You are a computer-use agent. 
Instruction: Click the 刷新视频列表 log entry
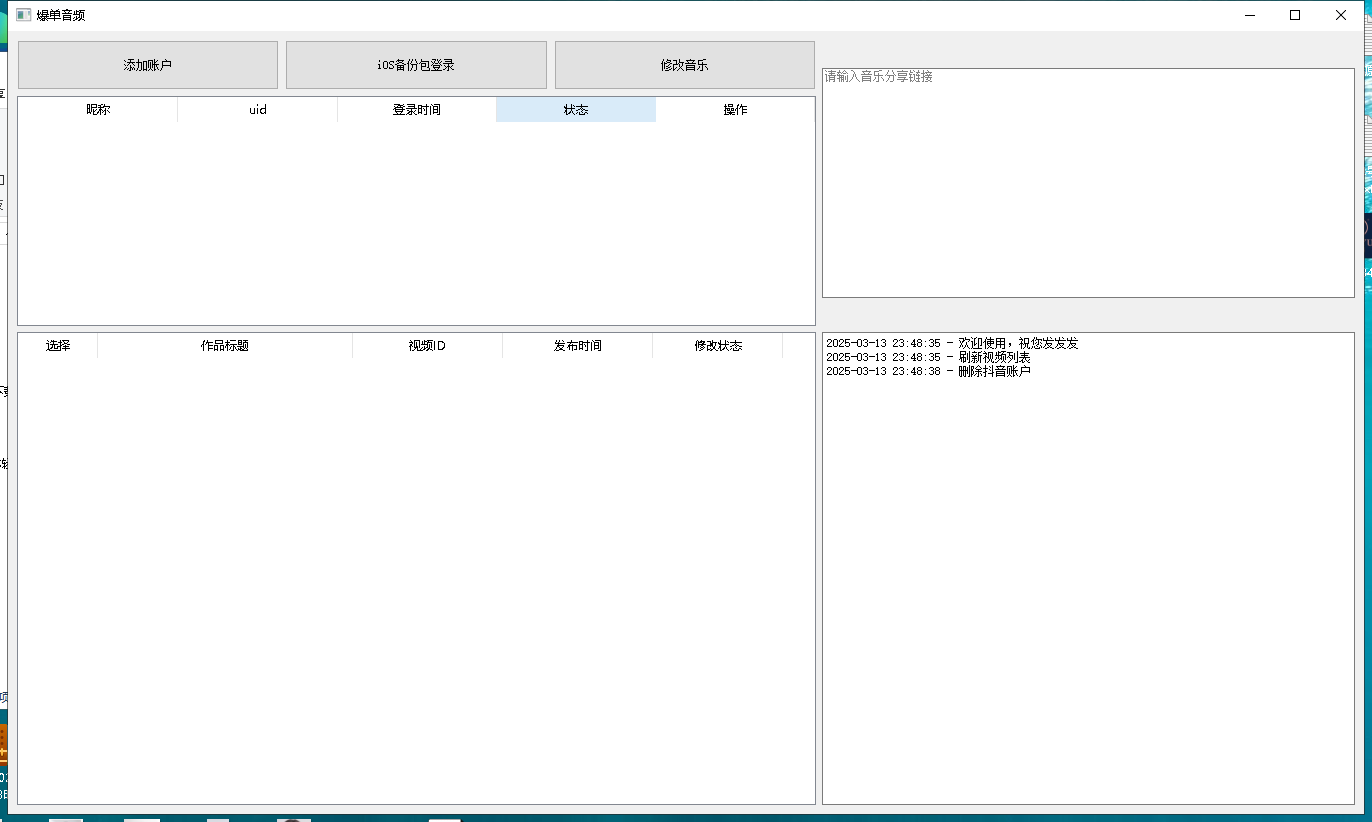(928, 357)
